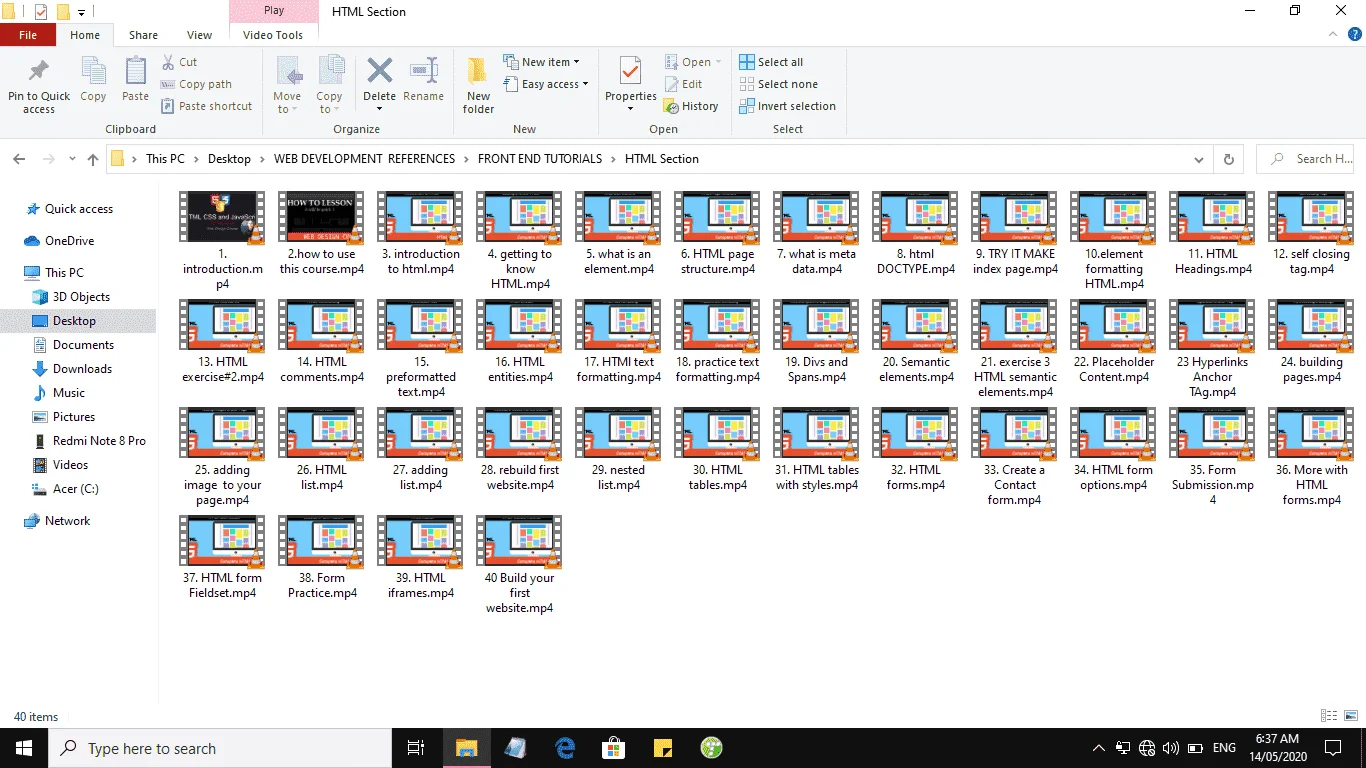Open the recent locations dropdown arrow

pyautogui.click(x=72, y=159)
